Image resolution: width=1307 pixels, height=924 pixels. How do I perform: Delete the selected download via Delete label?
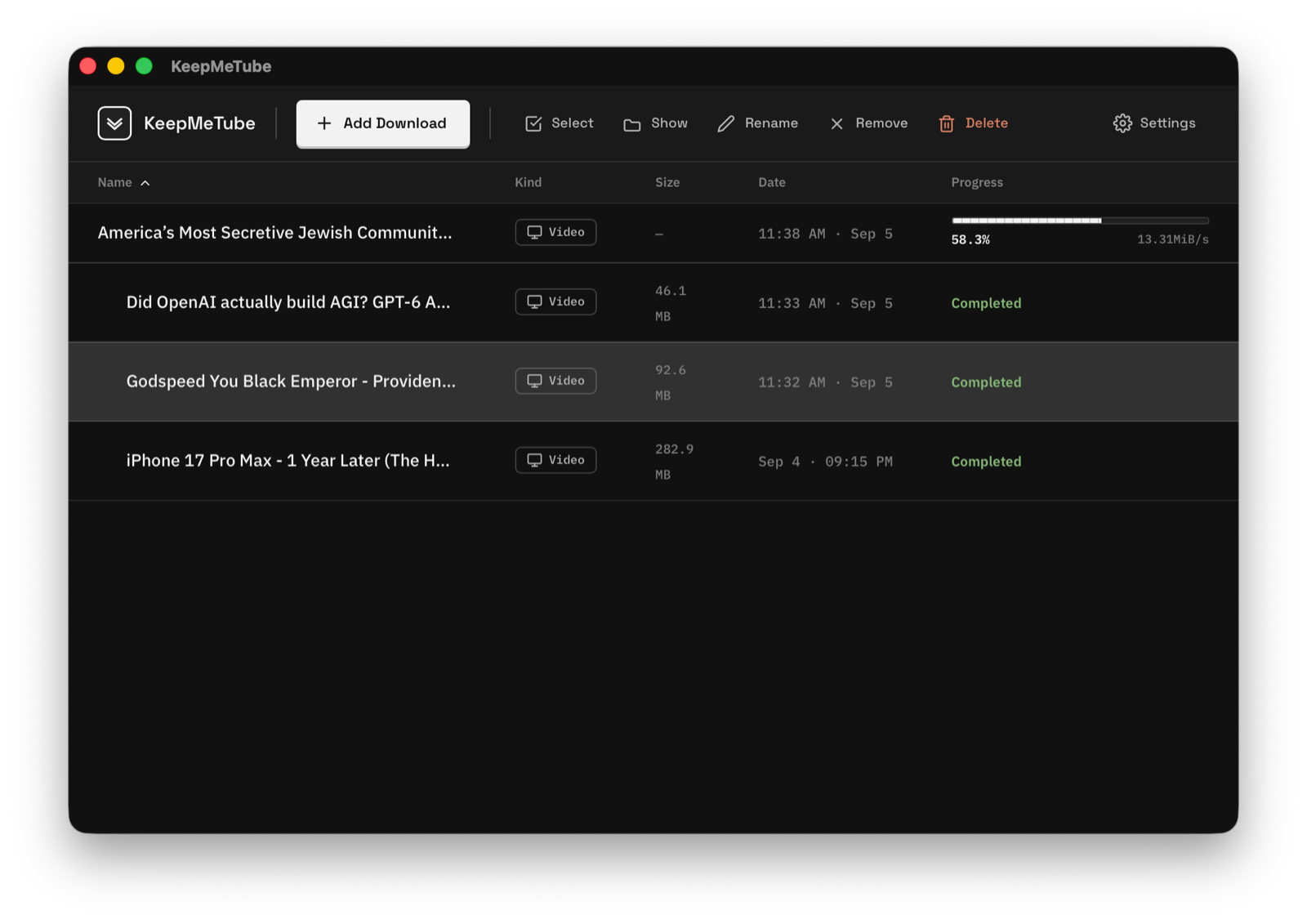pyautogui.click(x=986, y=123)
